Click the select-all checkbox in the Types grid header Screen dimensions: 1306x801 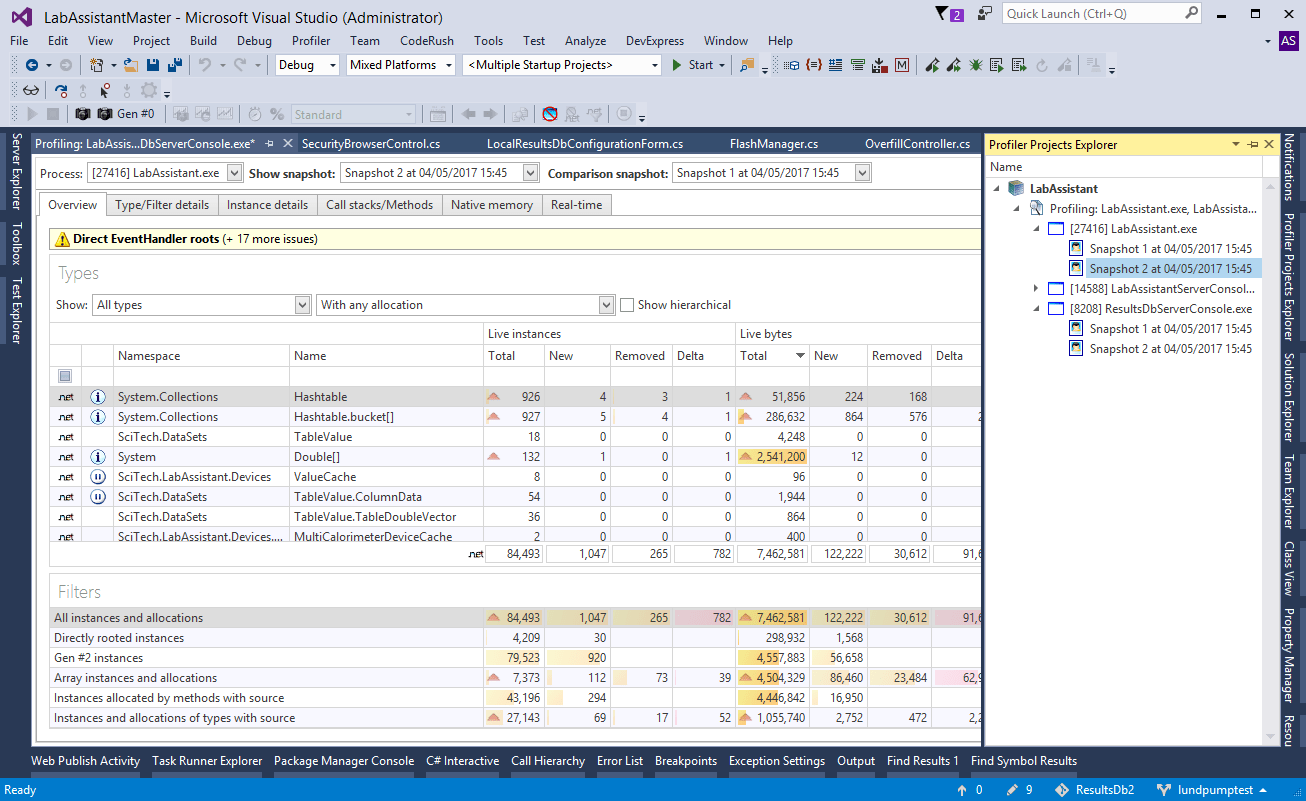click(x=64, y=375)
